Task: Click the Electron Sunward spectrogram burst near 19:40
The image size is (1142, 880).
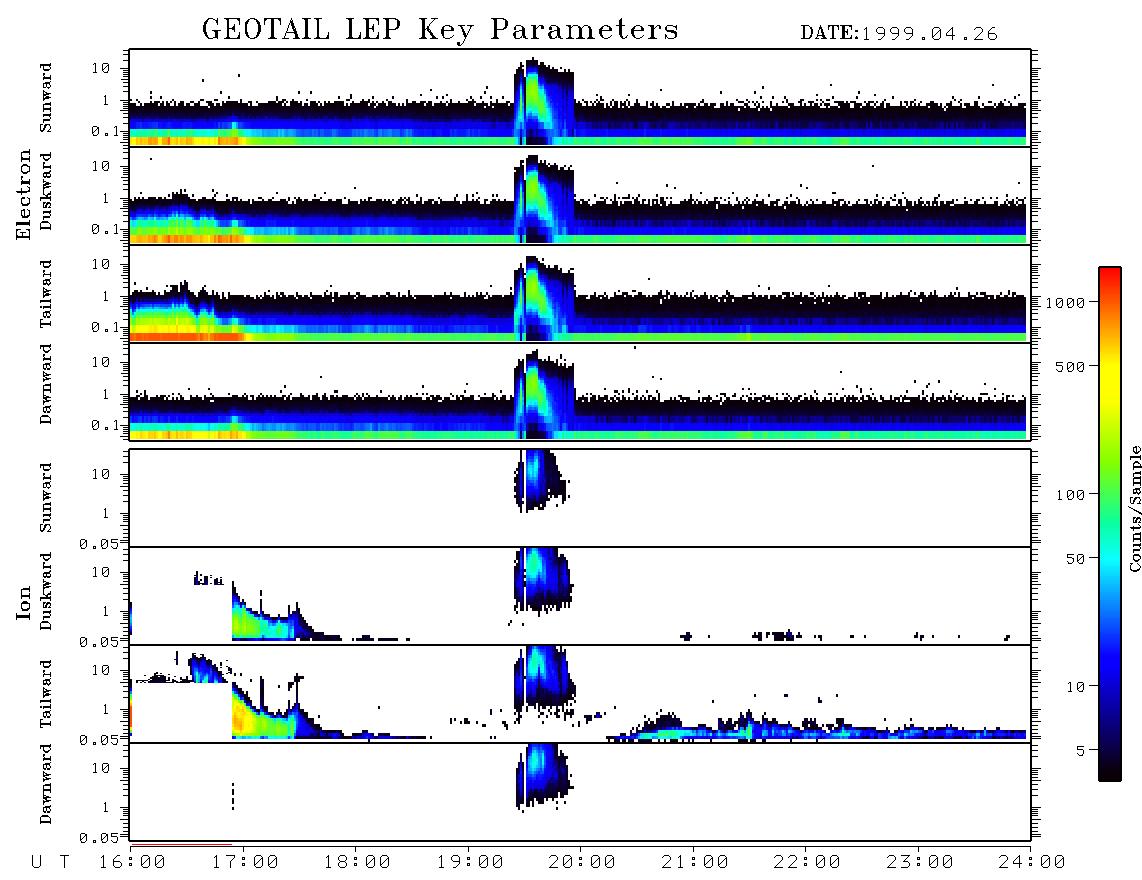Action: 543,100
